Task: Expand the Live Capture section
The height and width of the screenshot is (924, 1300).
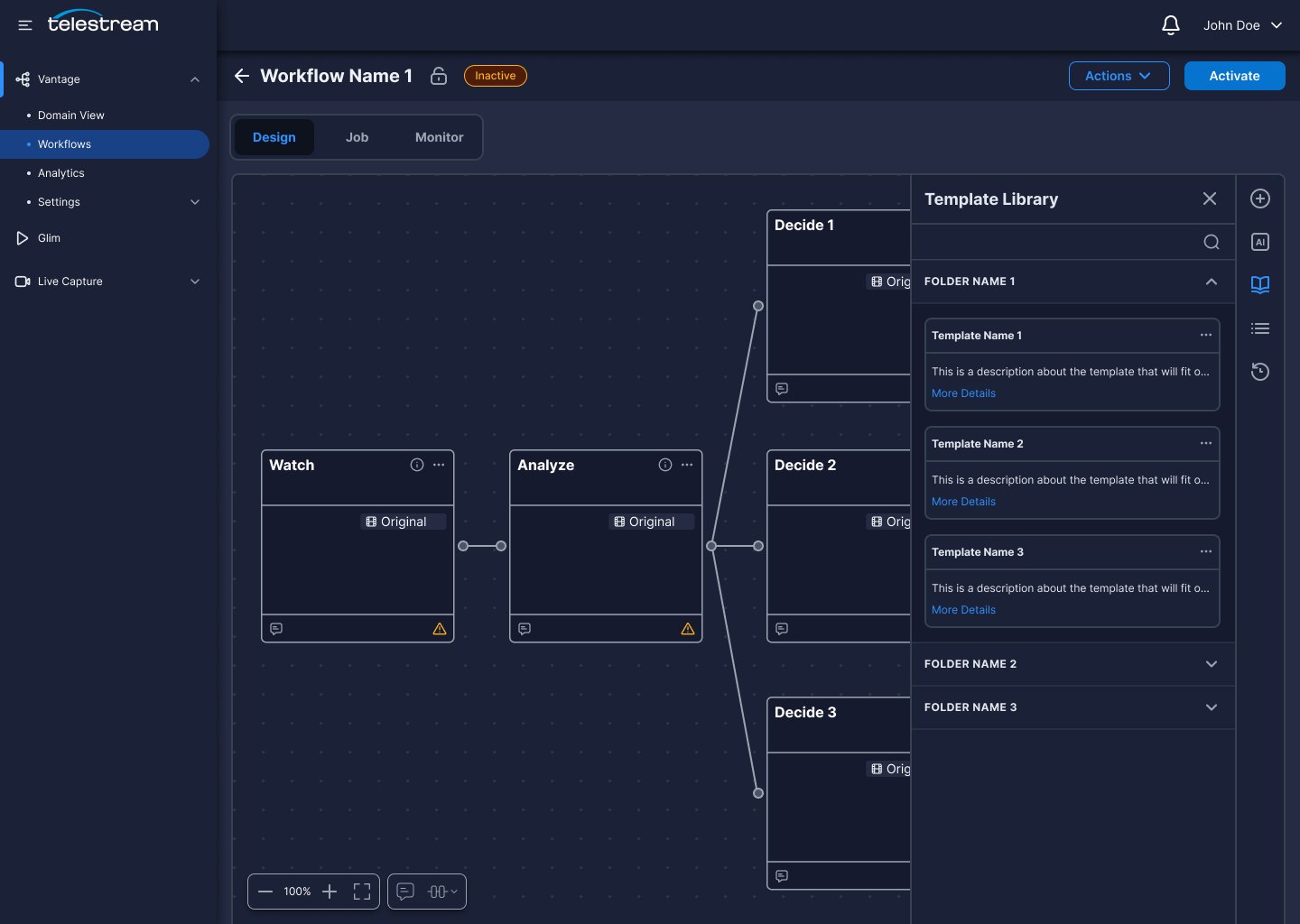Action: pos(195,282)
